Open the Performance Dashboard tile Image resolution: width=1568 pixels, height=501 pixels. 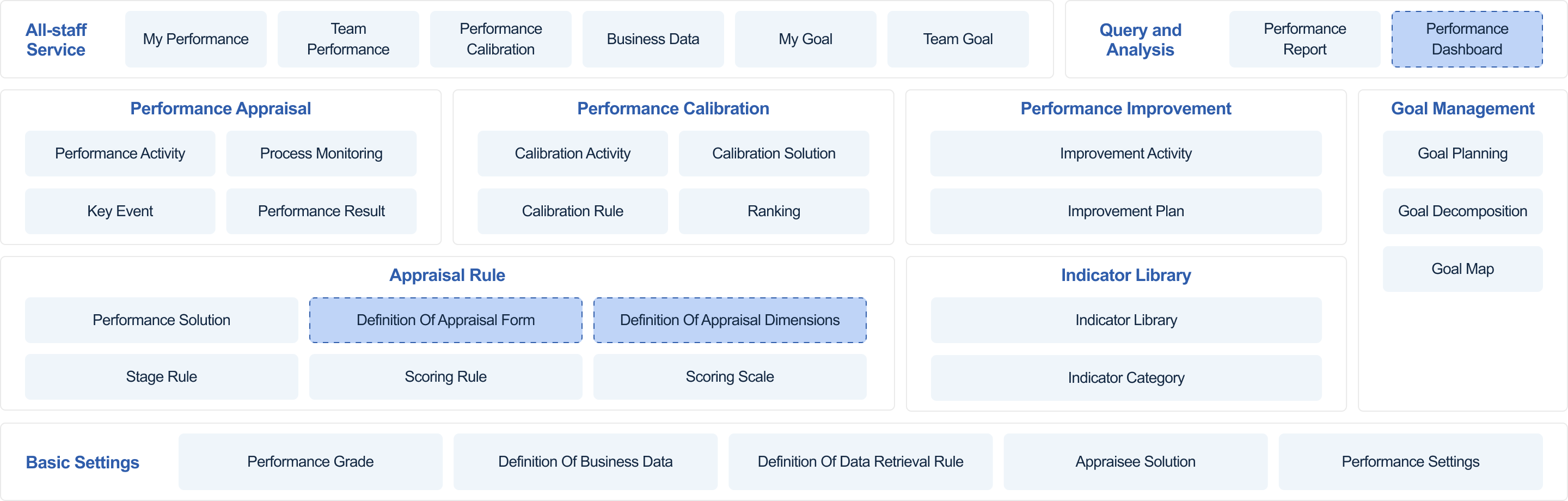[1467, 39]
